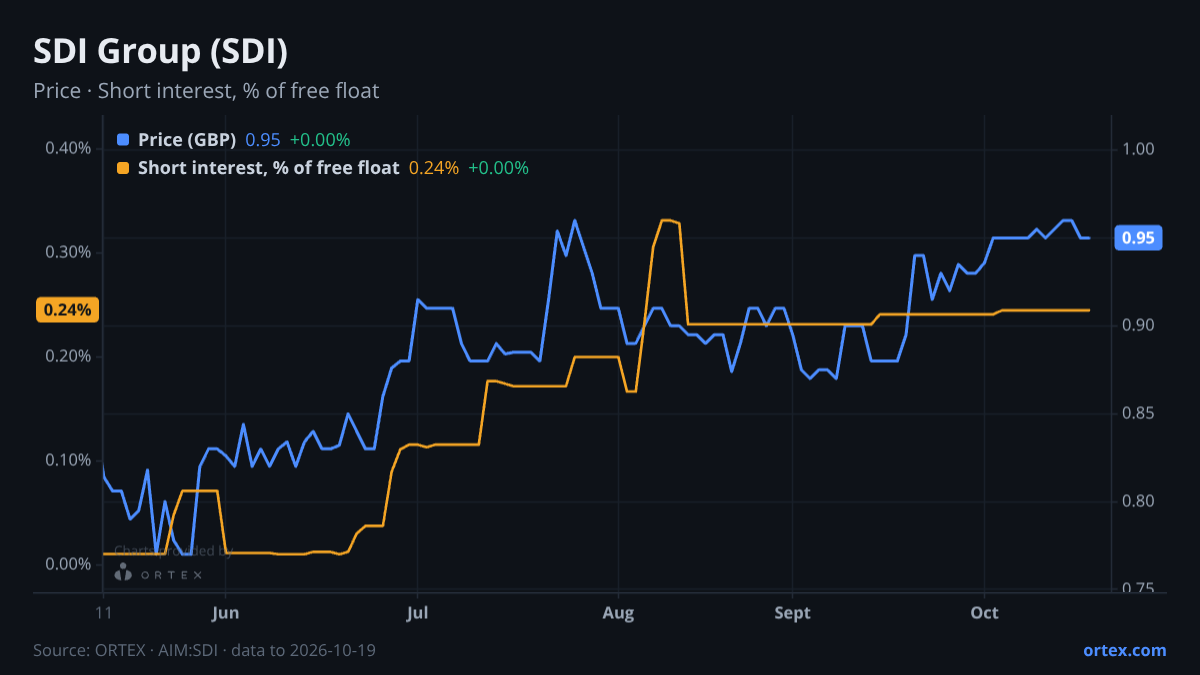Click the 0.00% left-axis label
Image resolution: width=1200 pixels, height=675 pixels.
(x=68, y=564)
